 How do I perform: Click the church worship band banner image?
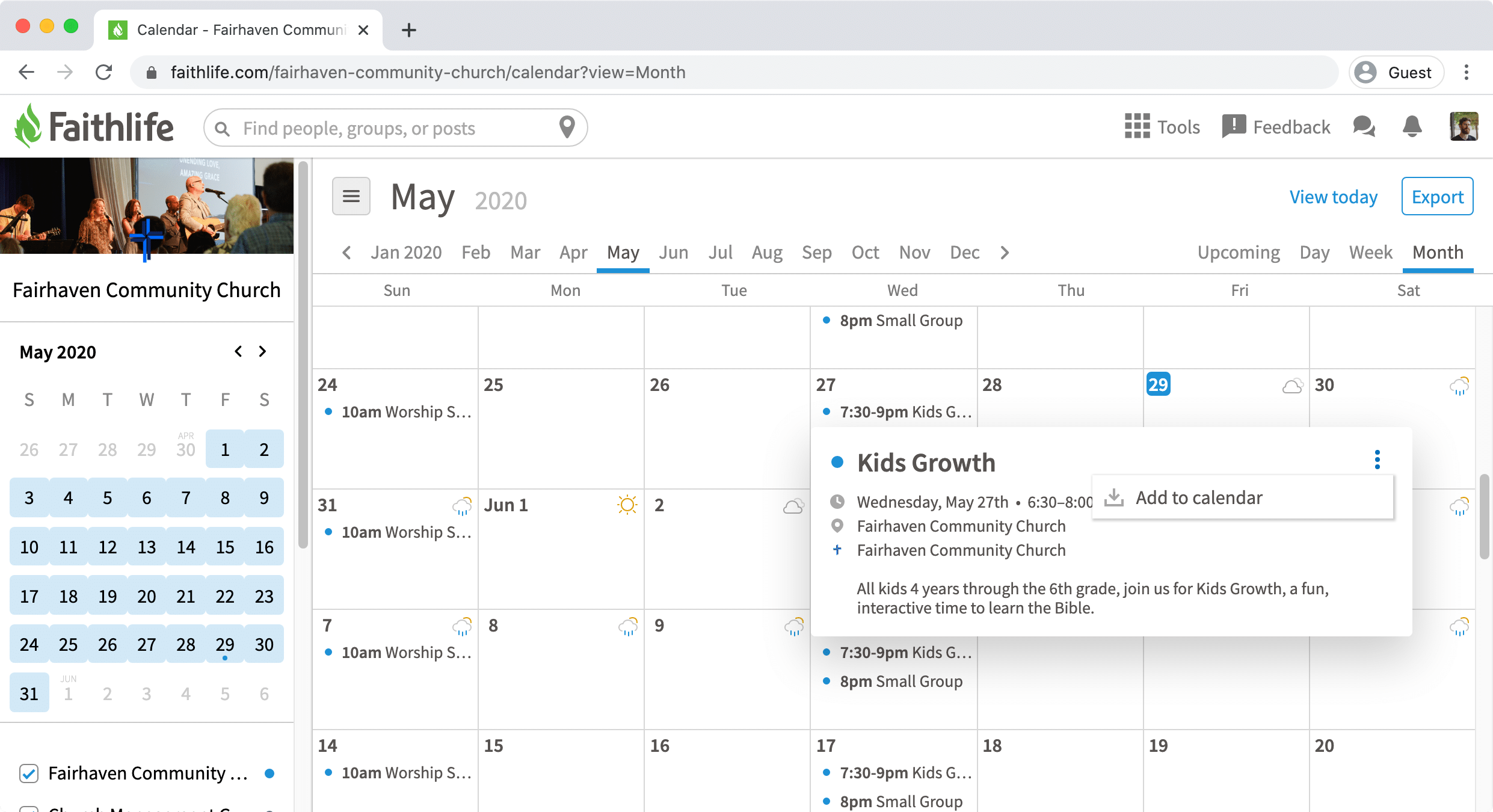tap(147, 206)
